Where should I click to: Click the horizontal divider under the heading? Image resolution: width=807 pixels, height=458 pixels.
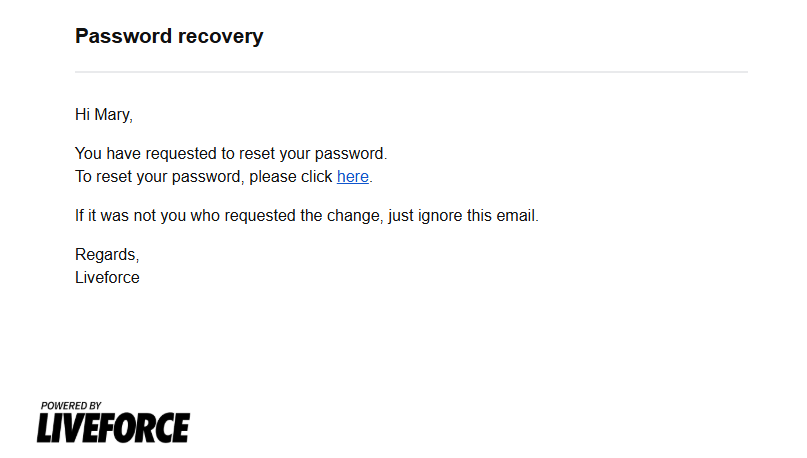pyautogui.click(x=411, y=72)
